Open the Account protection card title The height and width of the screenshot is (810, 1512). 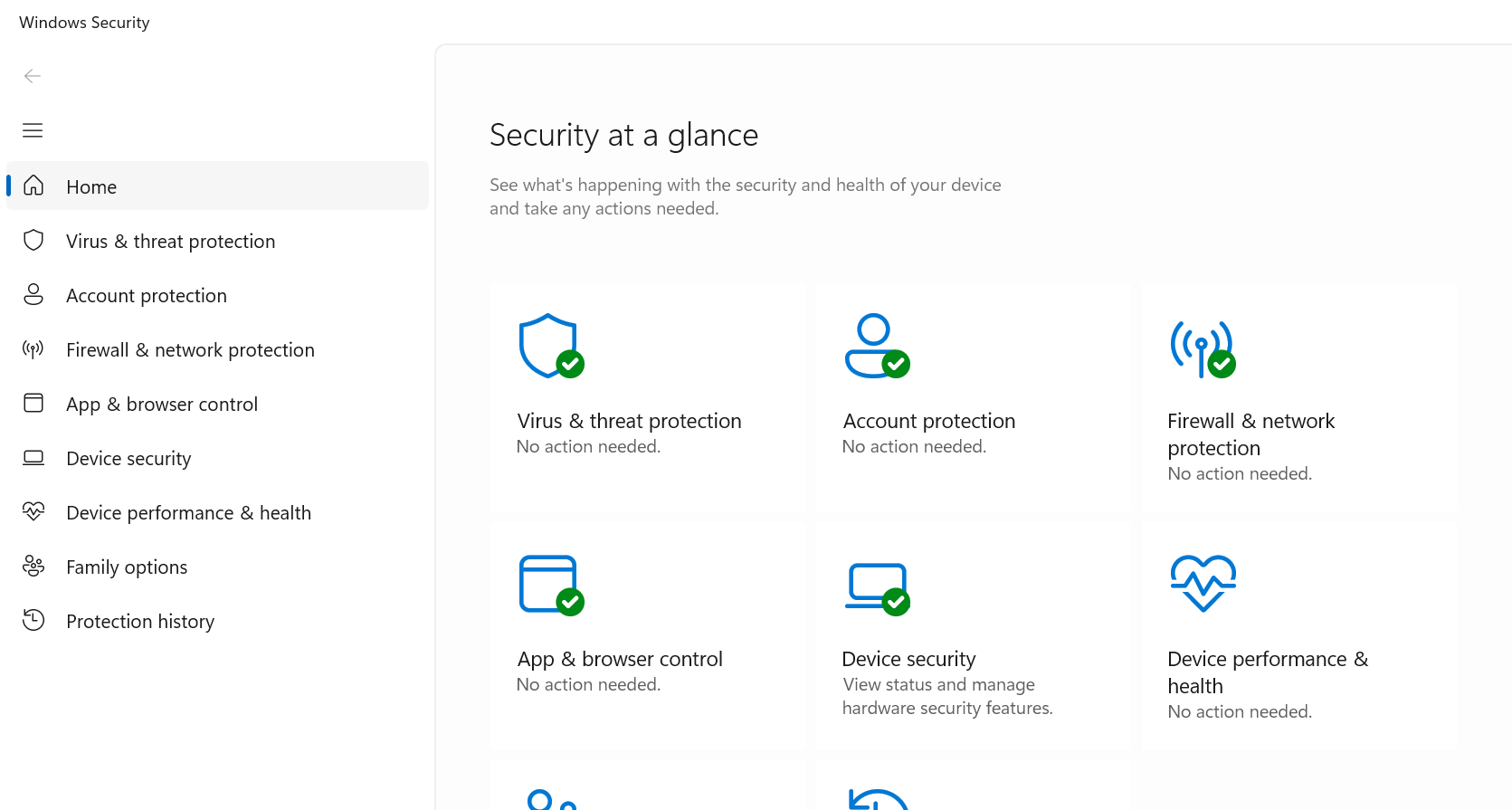point(929,421)
